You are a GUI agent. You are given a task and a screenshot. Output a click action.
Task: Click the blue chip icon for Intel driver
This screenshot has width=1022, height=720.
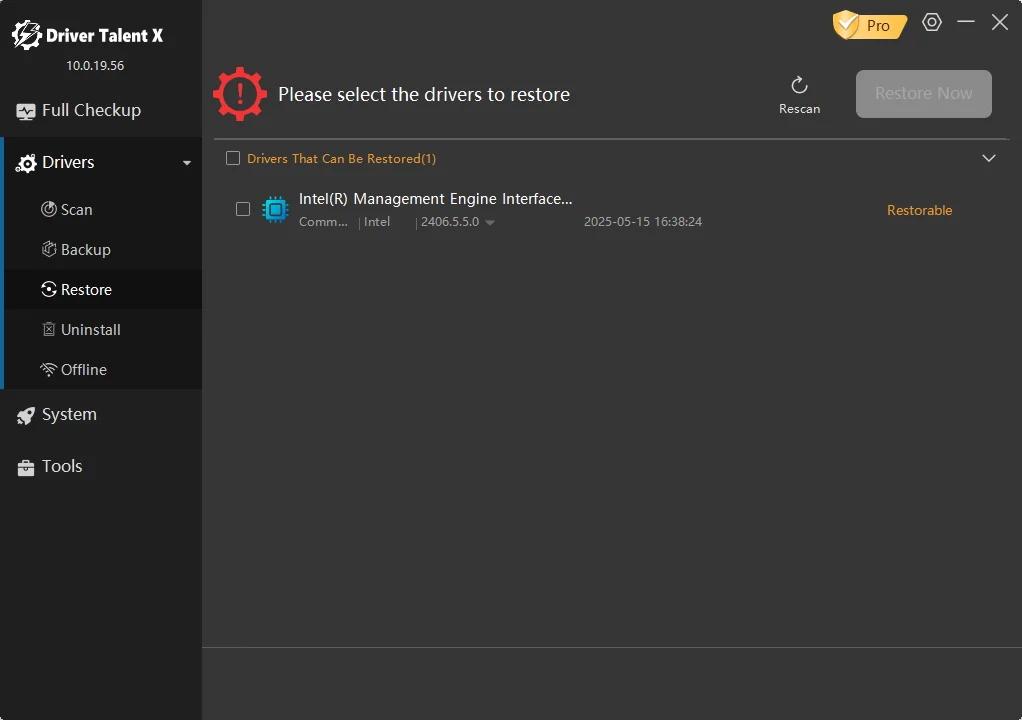pyautogui.click(x=275, y=210)
